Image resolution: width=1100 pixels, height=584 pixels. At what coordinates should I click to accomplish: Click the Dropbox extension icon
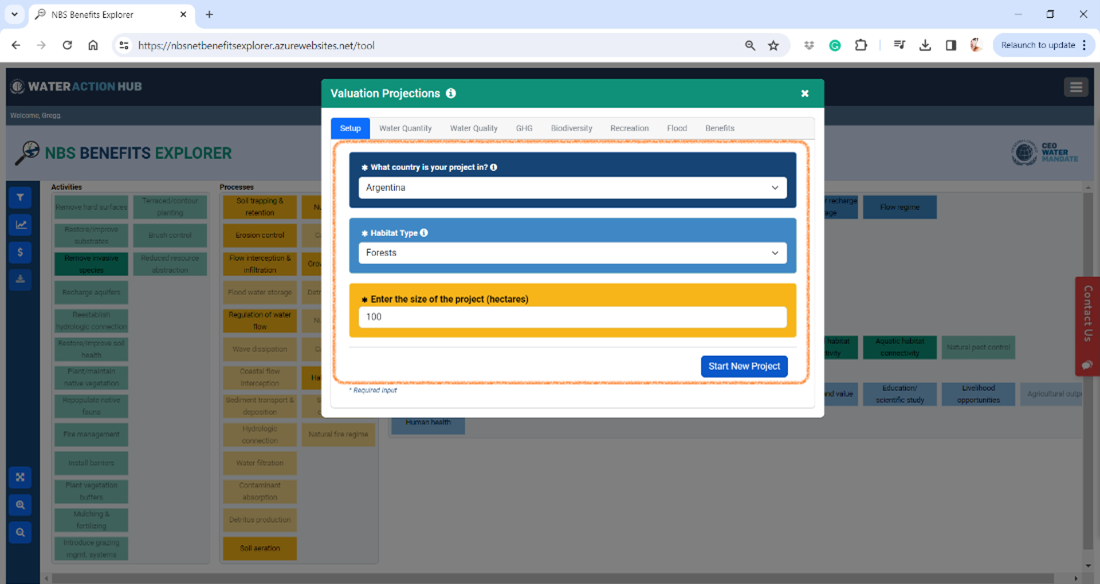coord(809,45)
